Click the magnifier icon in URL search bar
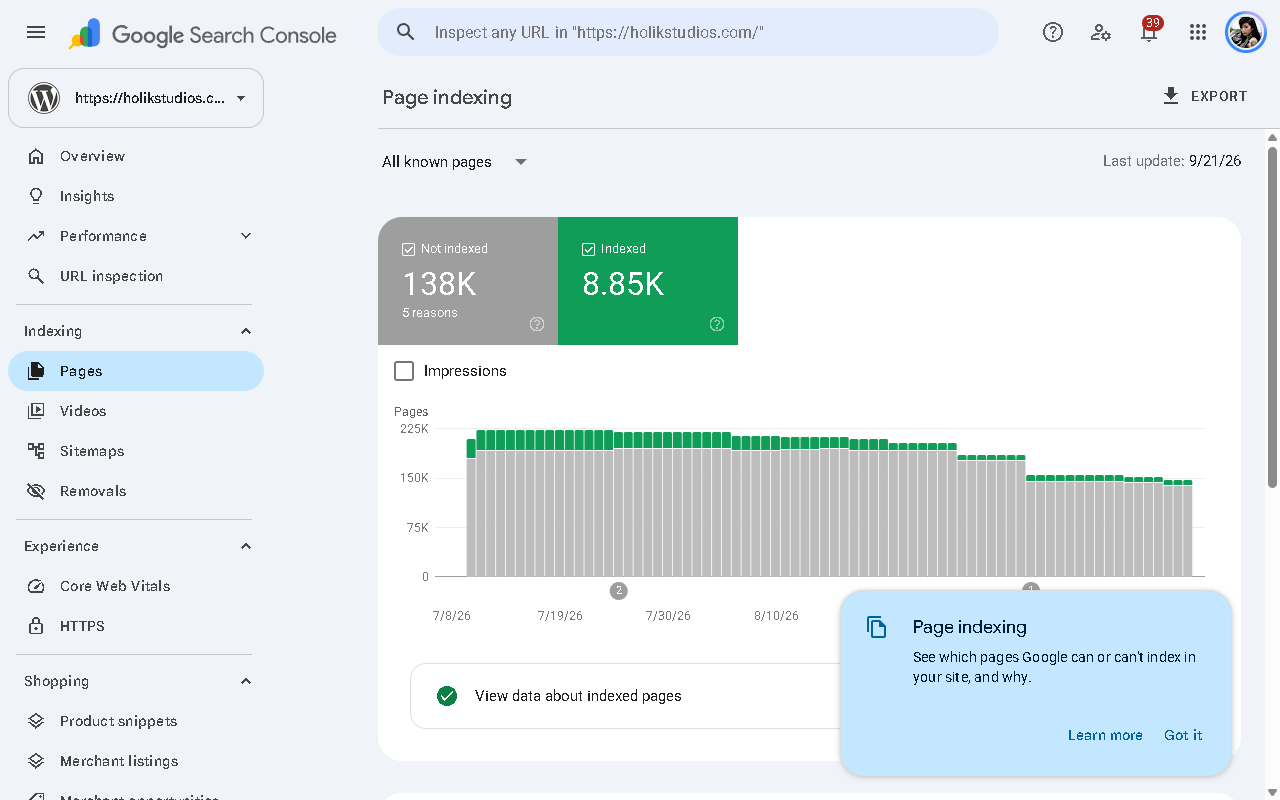 [x=405, y=32]
